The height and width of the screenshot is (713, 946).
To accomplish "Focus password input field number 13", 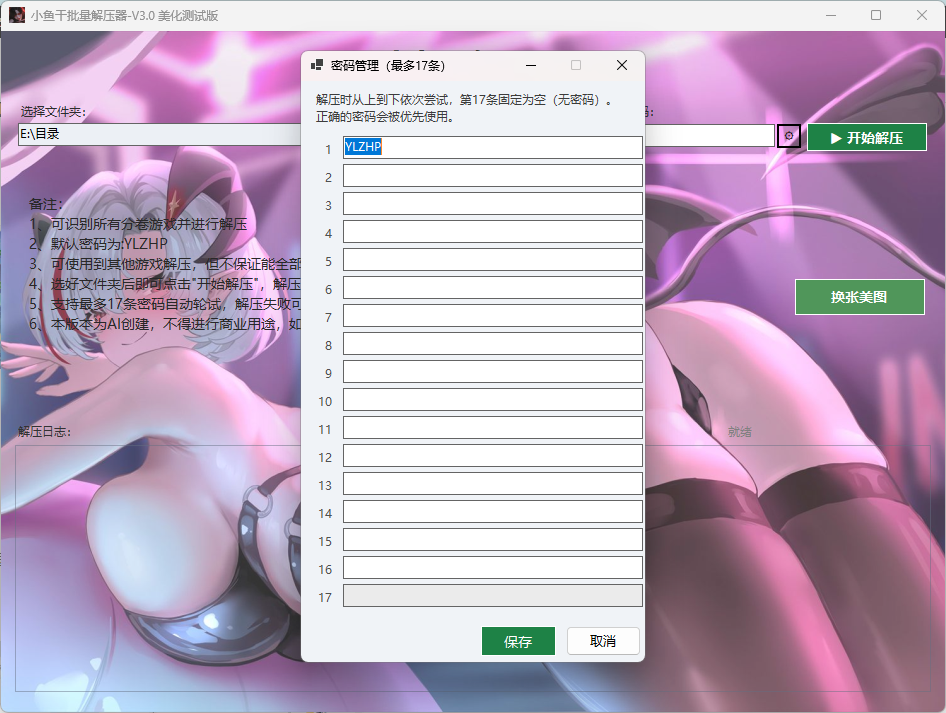I will [x=493, y=484].
